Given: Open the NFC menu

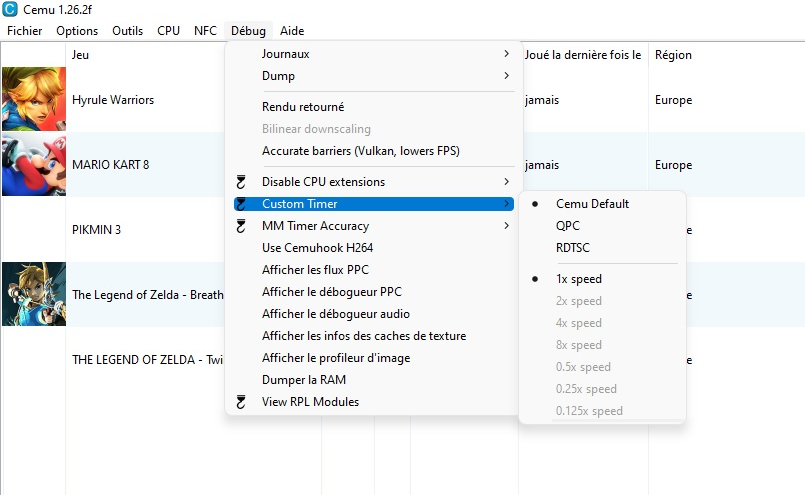Looking at the screenshot, I should [x=205, y=31].
